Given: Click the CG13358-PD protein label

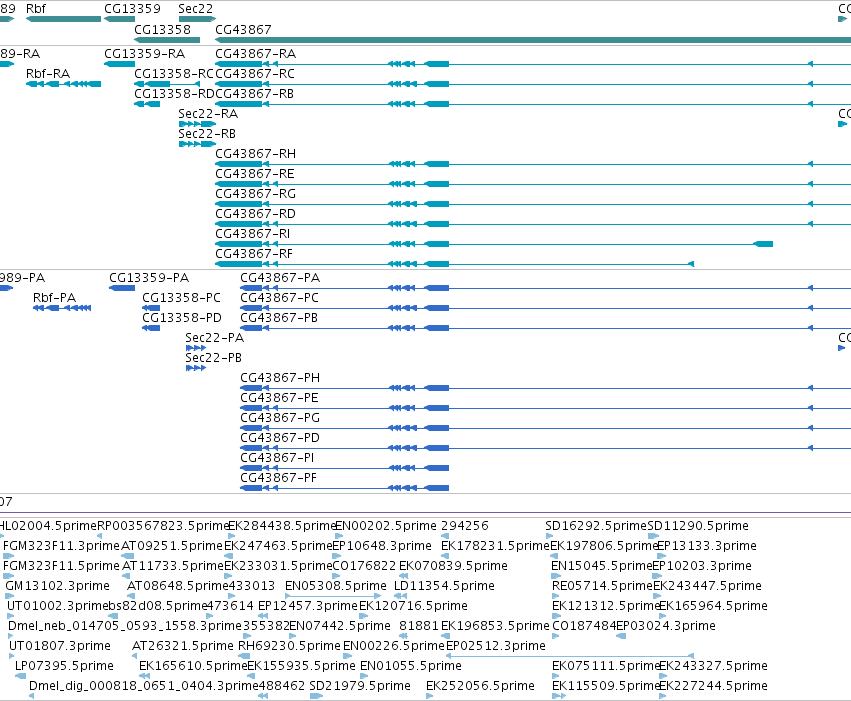Looking at the screenshot, I should tap(182, 318).
